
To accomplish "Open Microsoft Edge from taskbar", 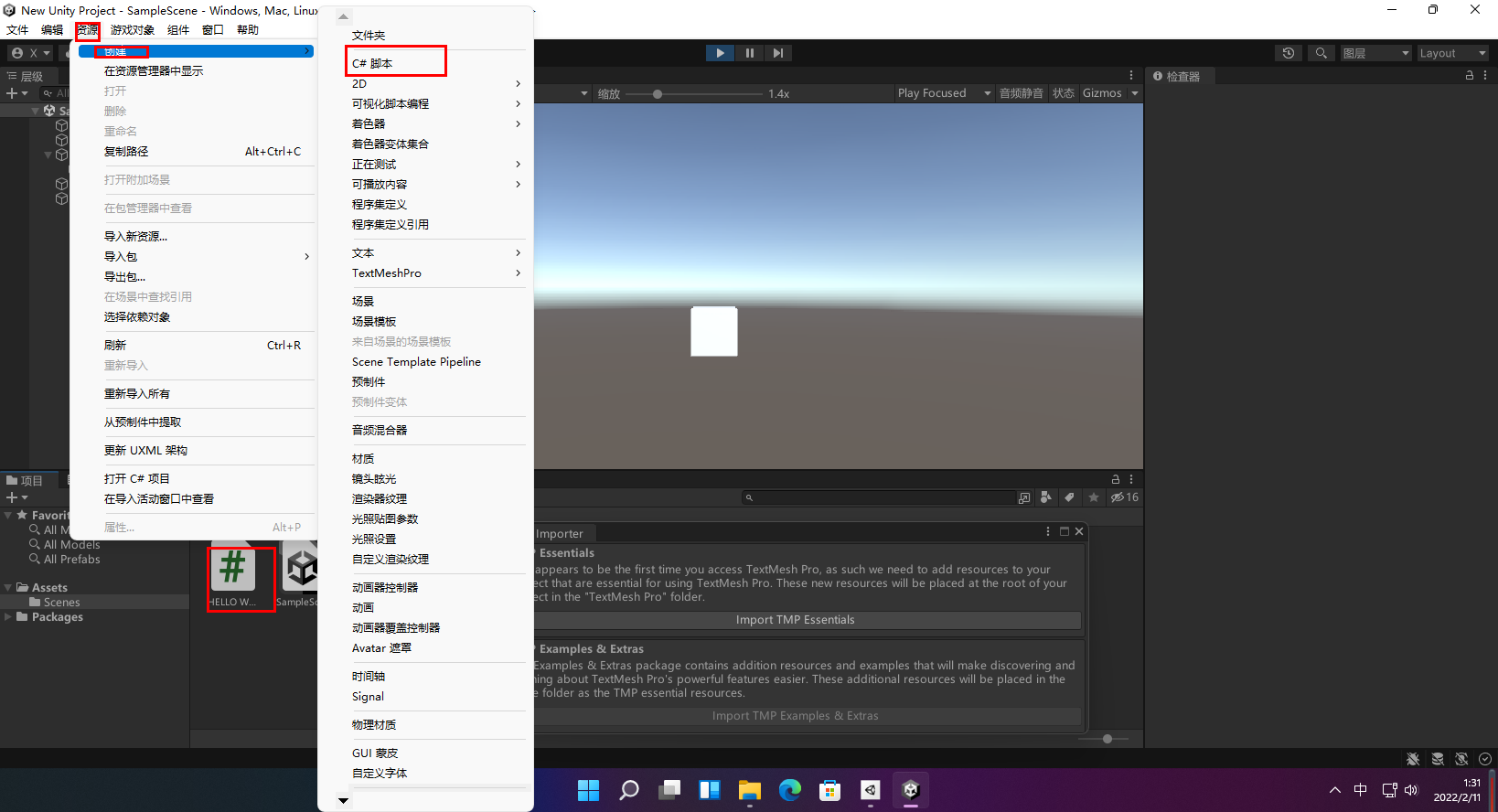I will [790, 790].
